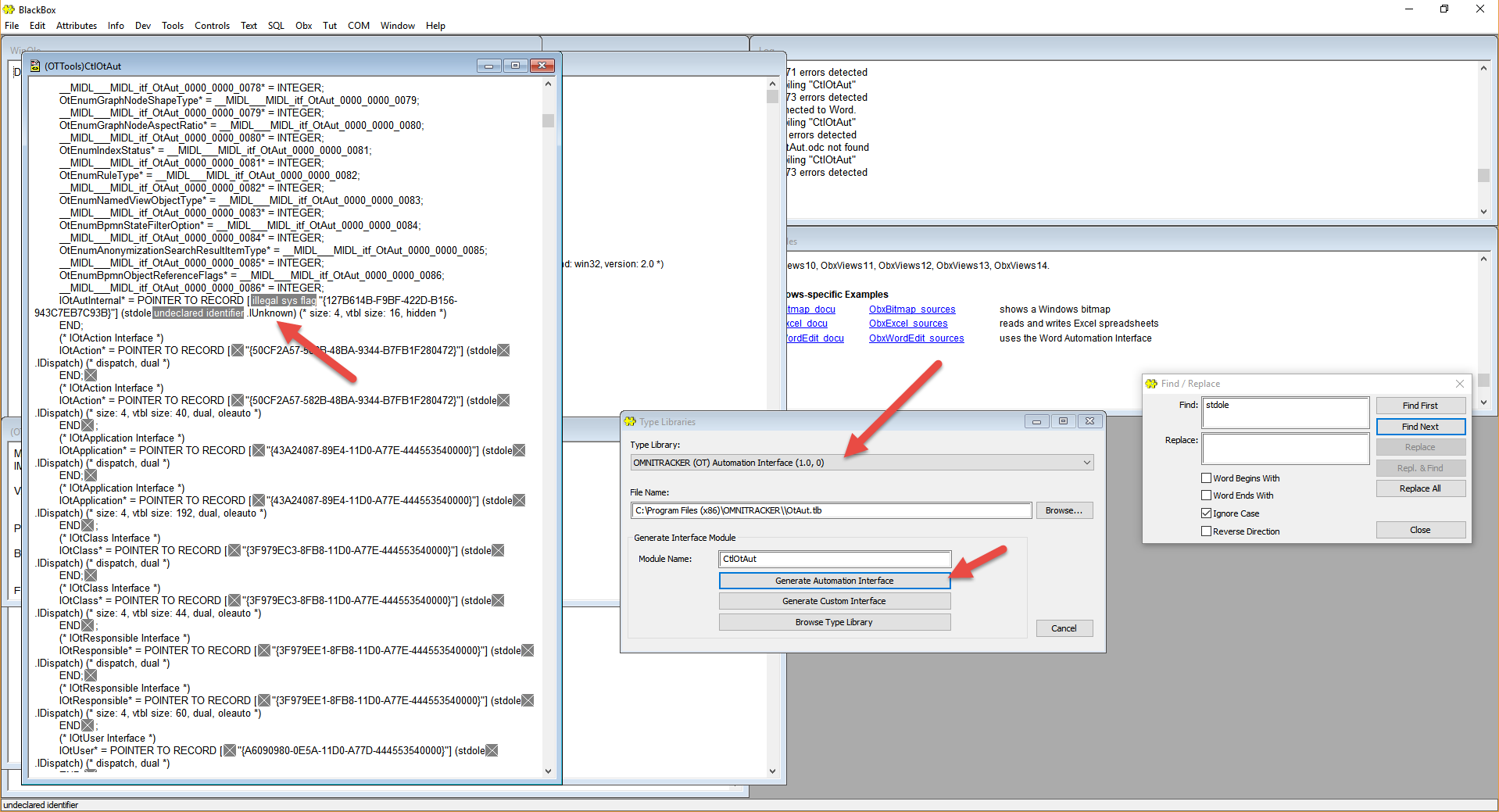Click the document icon in CtlOtAut title bar
1499x812 pixels.
[35, 66]
